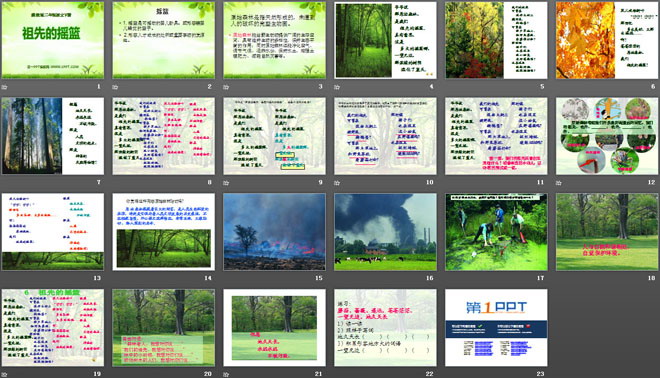Viewport: 660px width, 378px height.
Task: Select slide 5 with colorful autumn forest
Action: [496, 40]
